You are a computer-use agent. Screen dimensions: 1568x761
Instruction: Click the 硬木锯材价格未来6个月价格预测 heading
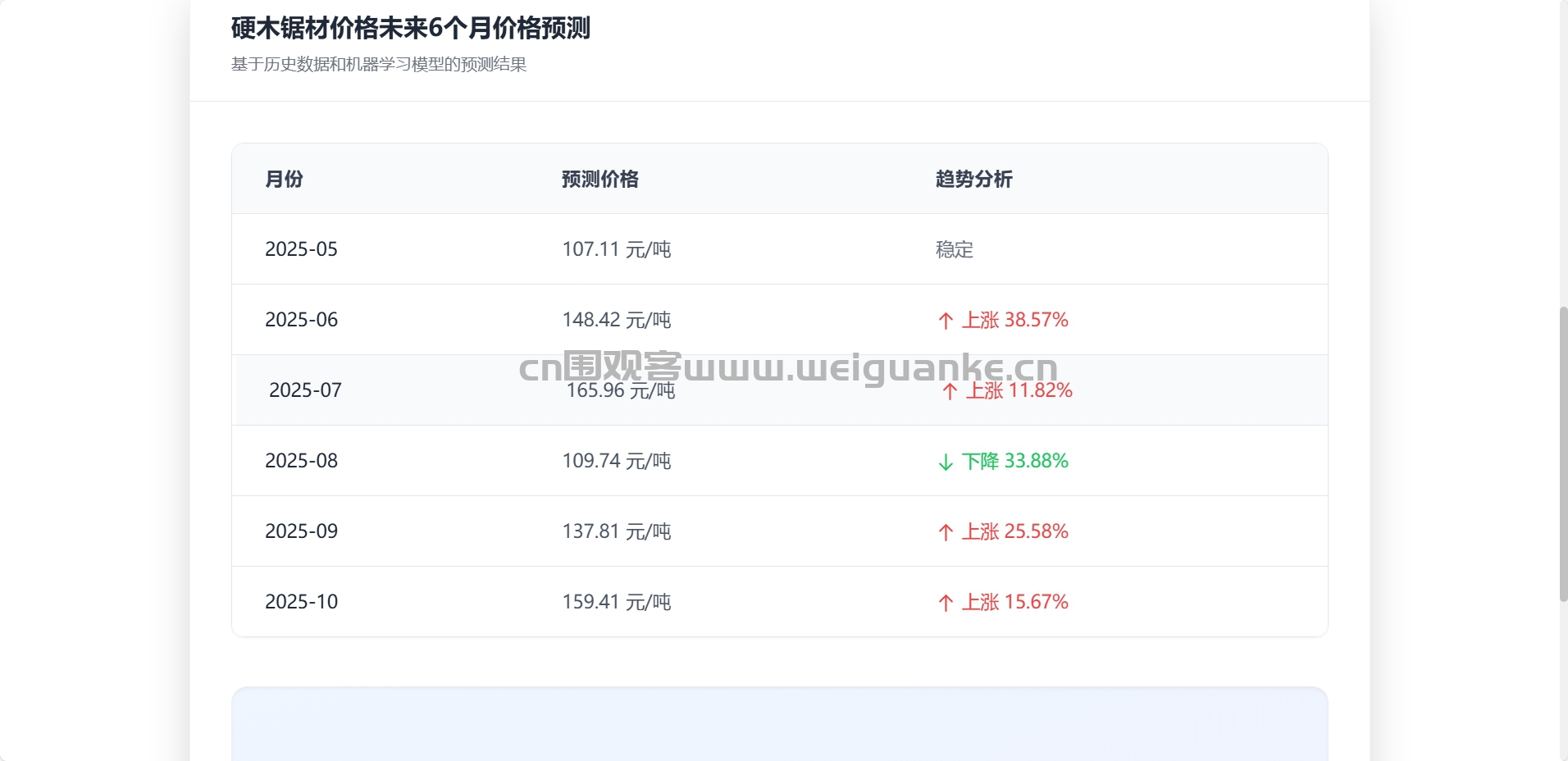pyautogui.click(x=410, y=29)
